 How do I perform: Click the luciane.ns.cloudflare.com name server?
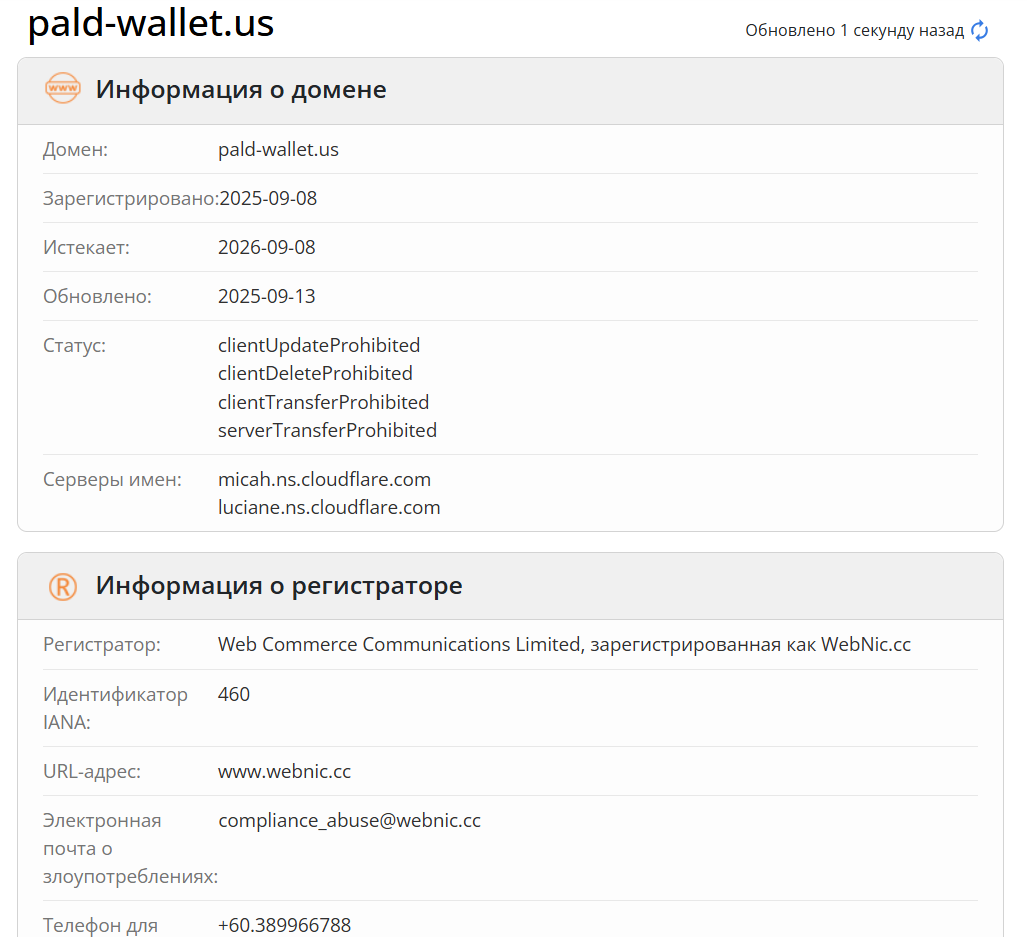(329, 507)
